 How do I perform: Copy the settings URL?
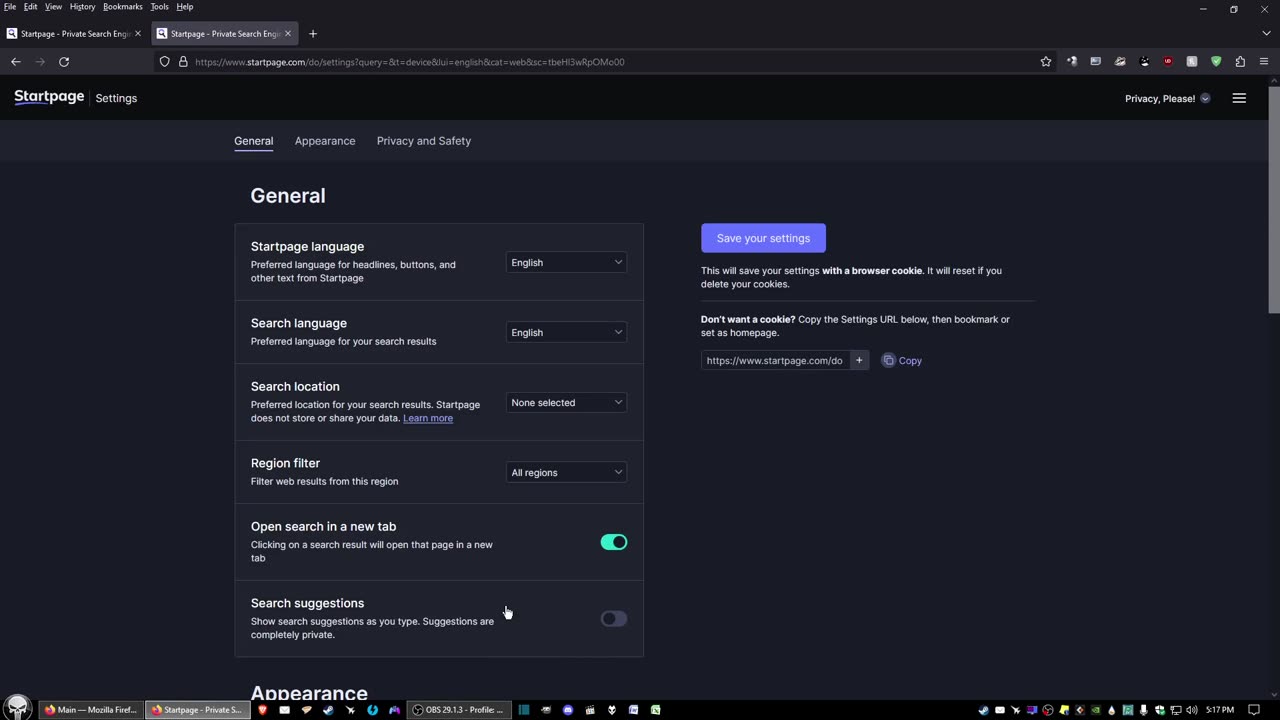902,360
